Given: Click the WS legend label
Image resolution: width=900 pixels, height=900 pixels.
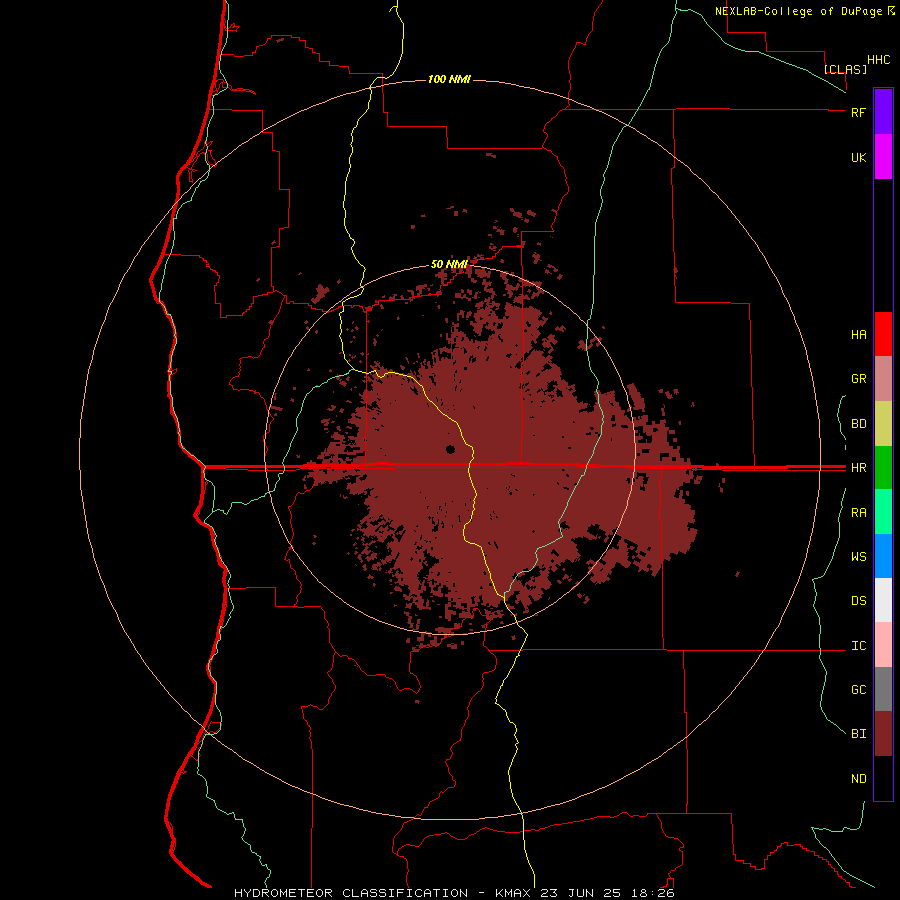Looking at the screenshot, I should click(858, 556).
